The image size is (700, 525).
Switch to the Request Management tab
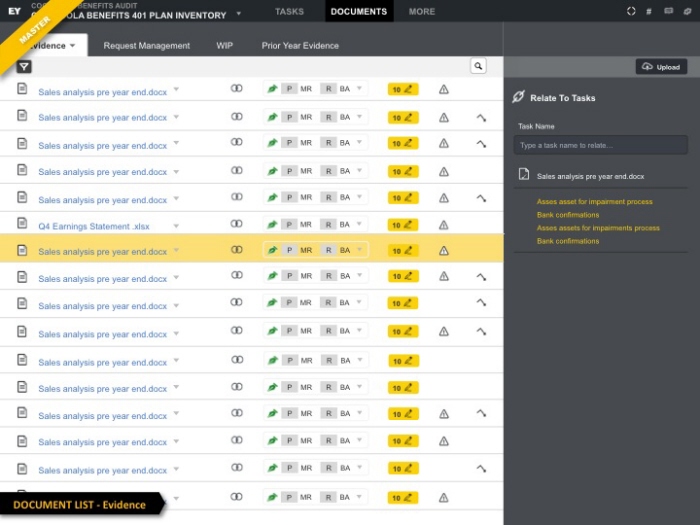click(x=146, y=46)
